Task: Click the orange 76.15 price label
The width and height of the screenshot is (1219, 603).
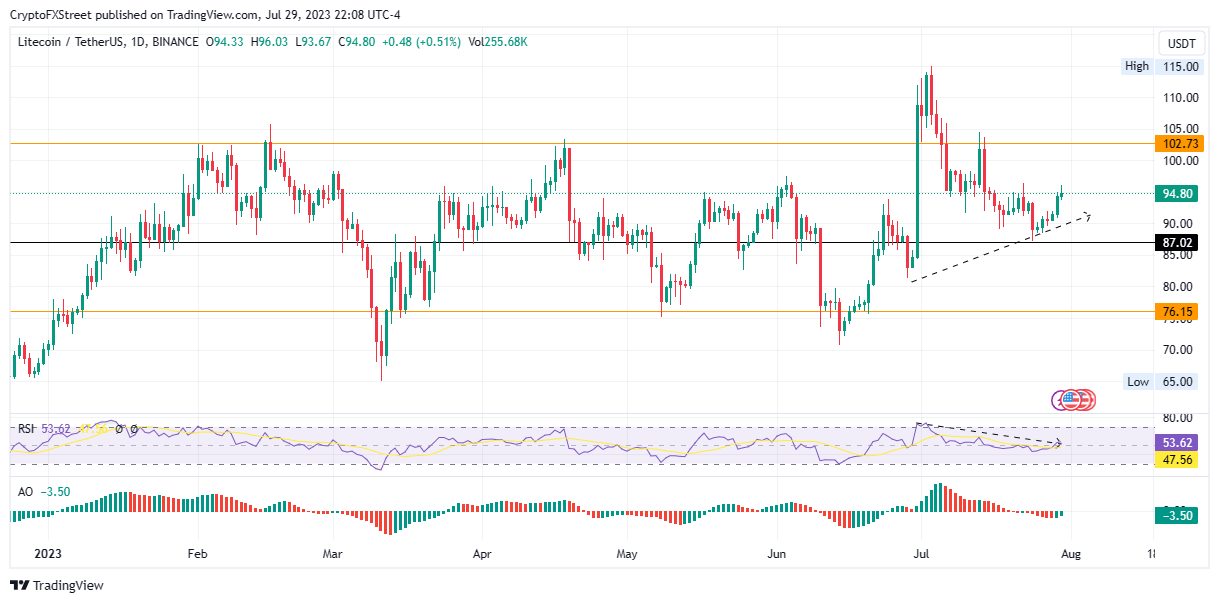Action: tap(1177, 312)
